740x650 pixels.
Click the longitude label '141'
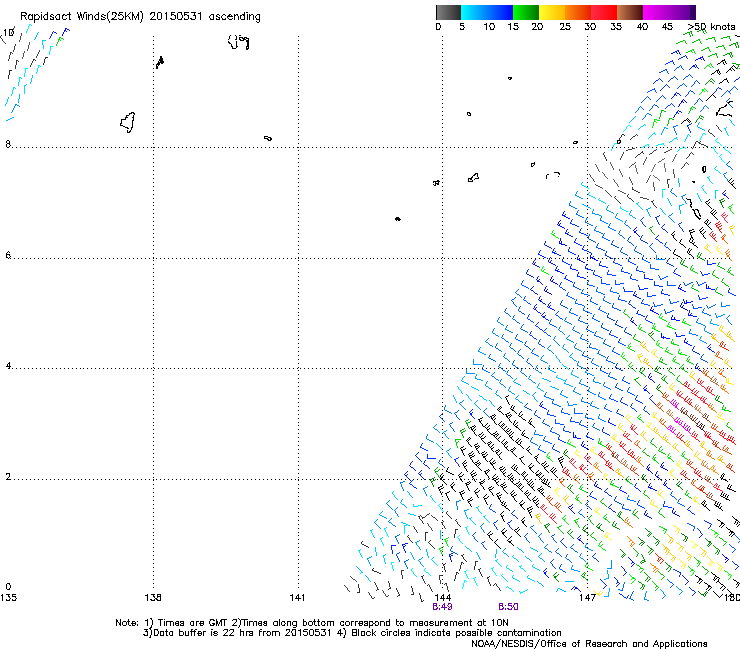[x=297, y=598]
